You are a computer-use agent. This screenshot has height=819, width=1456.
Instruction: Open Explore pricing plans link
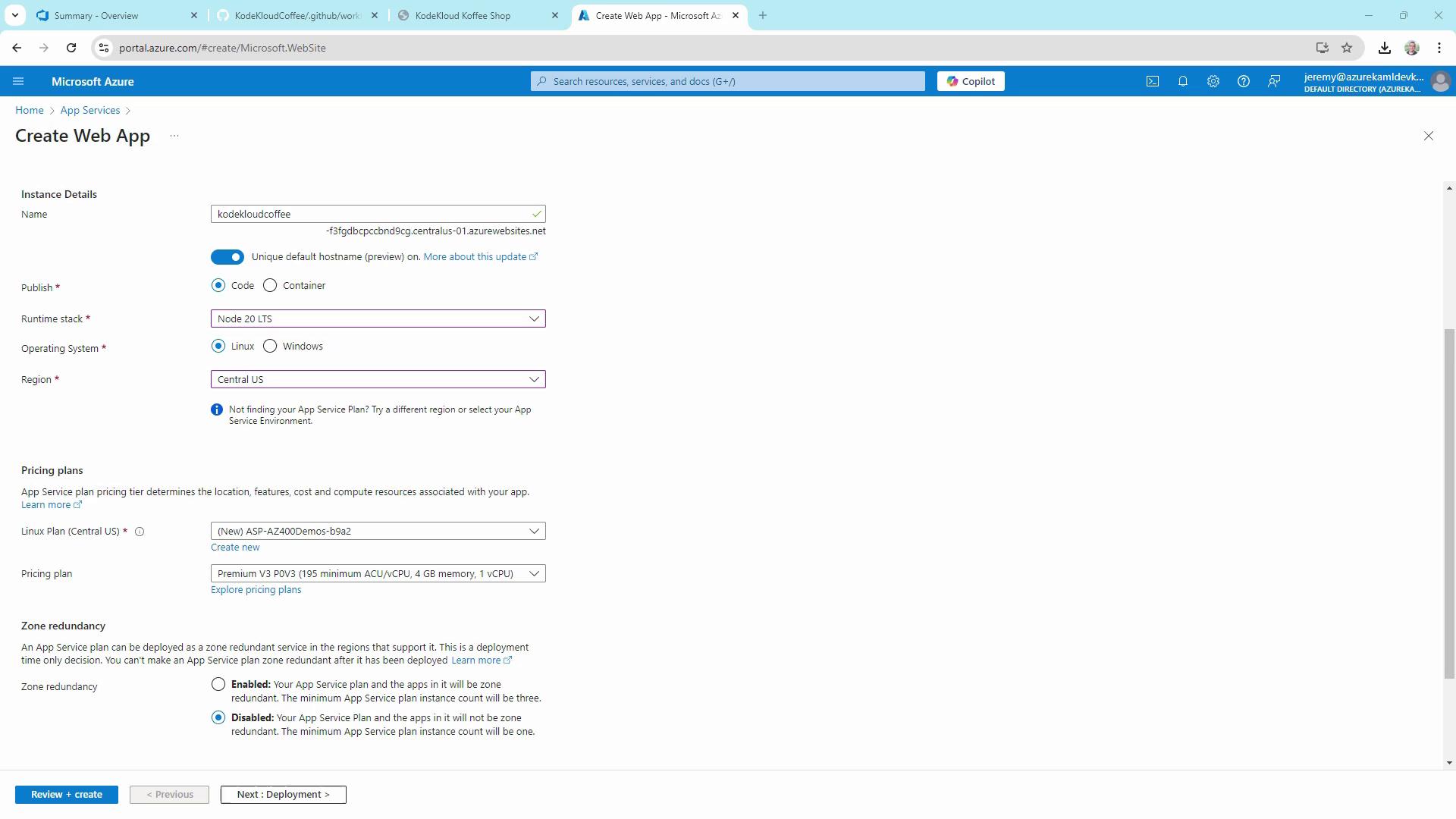tap(256, 589)
